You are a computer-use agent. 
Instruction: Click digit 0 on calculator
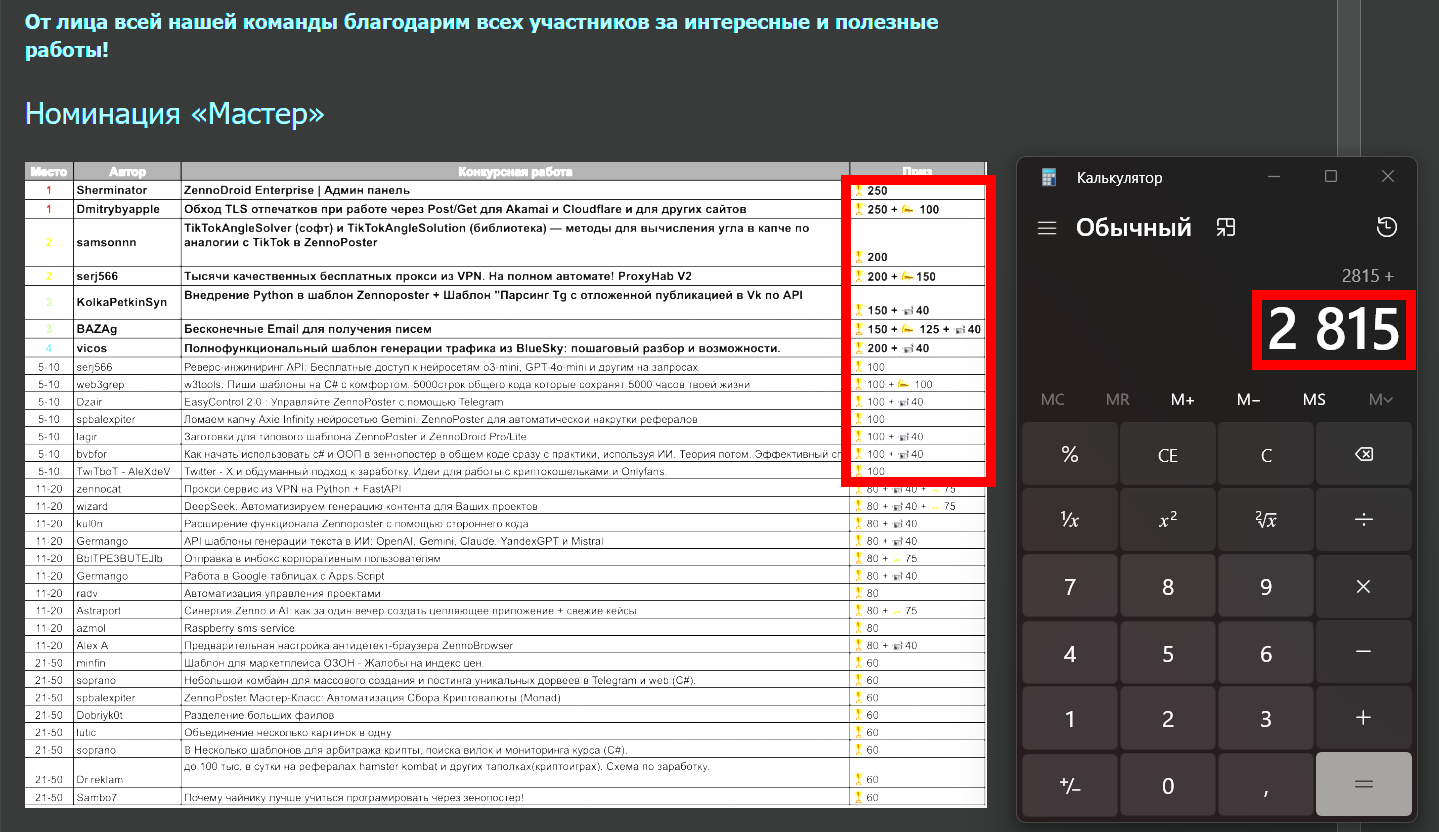click(x=1167, y=785)
